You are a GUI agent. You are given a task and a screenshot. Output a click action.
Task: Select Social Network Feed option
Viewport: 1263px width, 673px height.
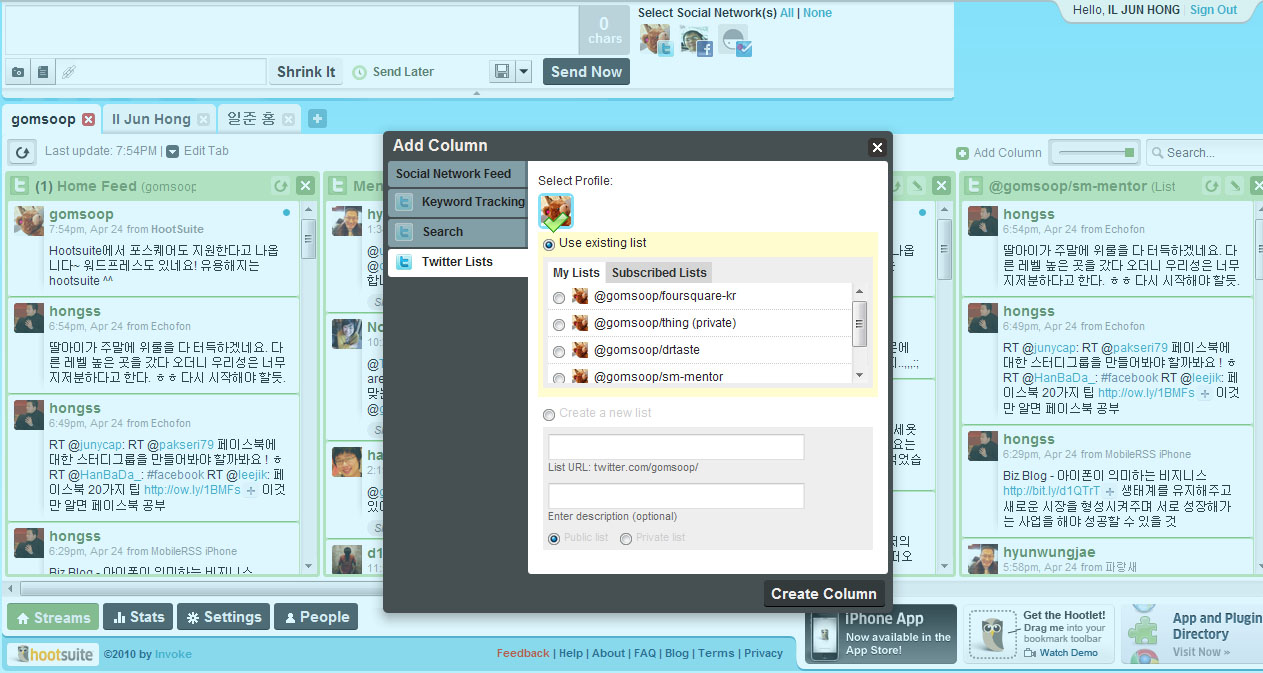coord(457,174)
